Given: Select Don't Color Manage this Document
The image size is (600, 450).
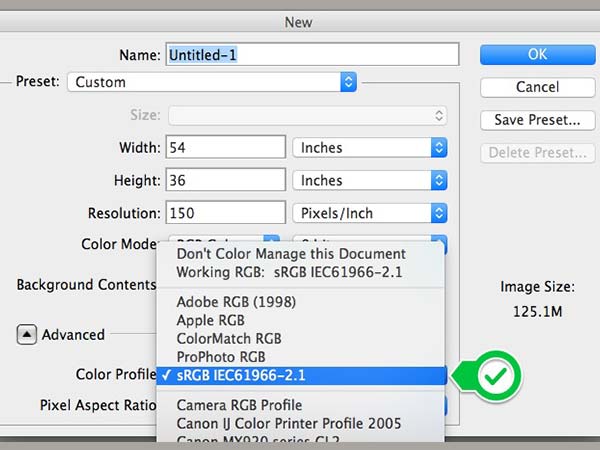Looking at the screenshot, I should [x=290, y=254].
